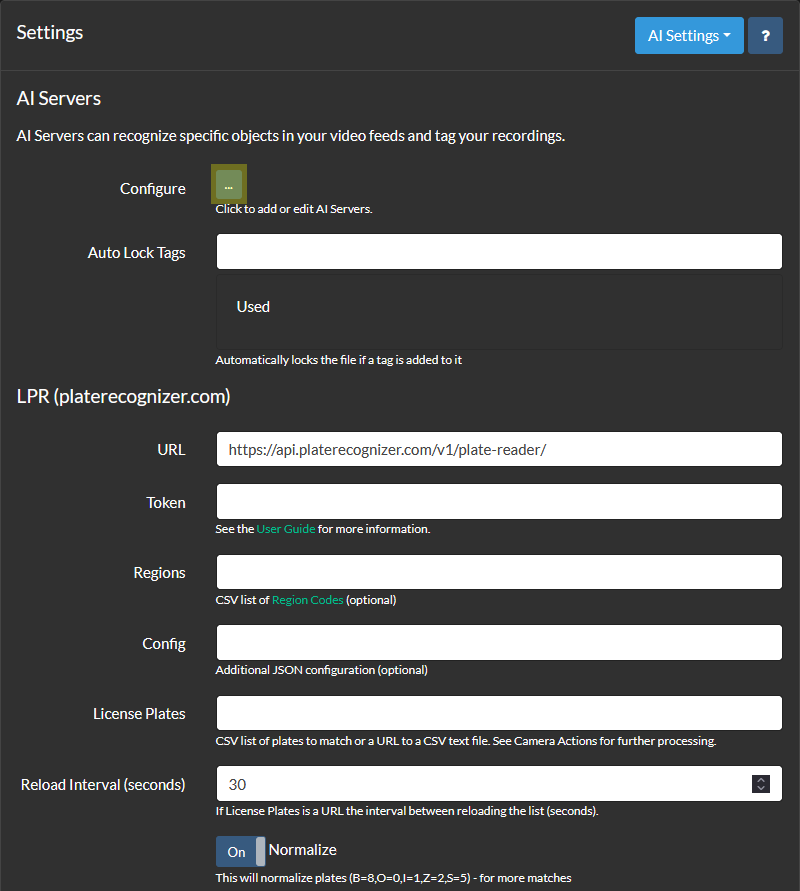Open the Region Codes link
This screenshot has width=800, height=891.
tap(307, 600)
